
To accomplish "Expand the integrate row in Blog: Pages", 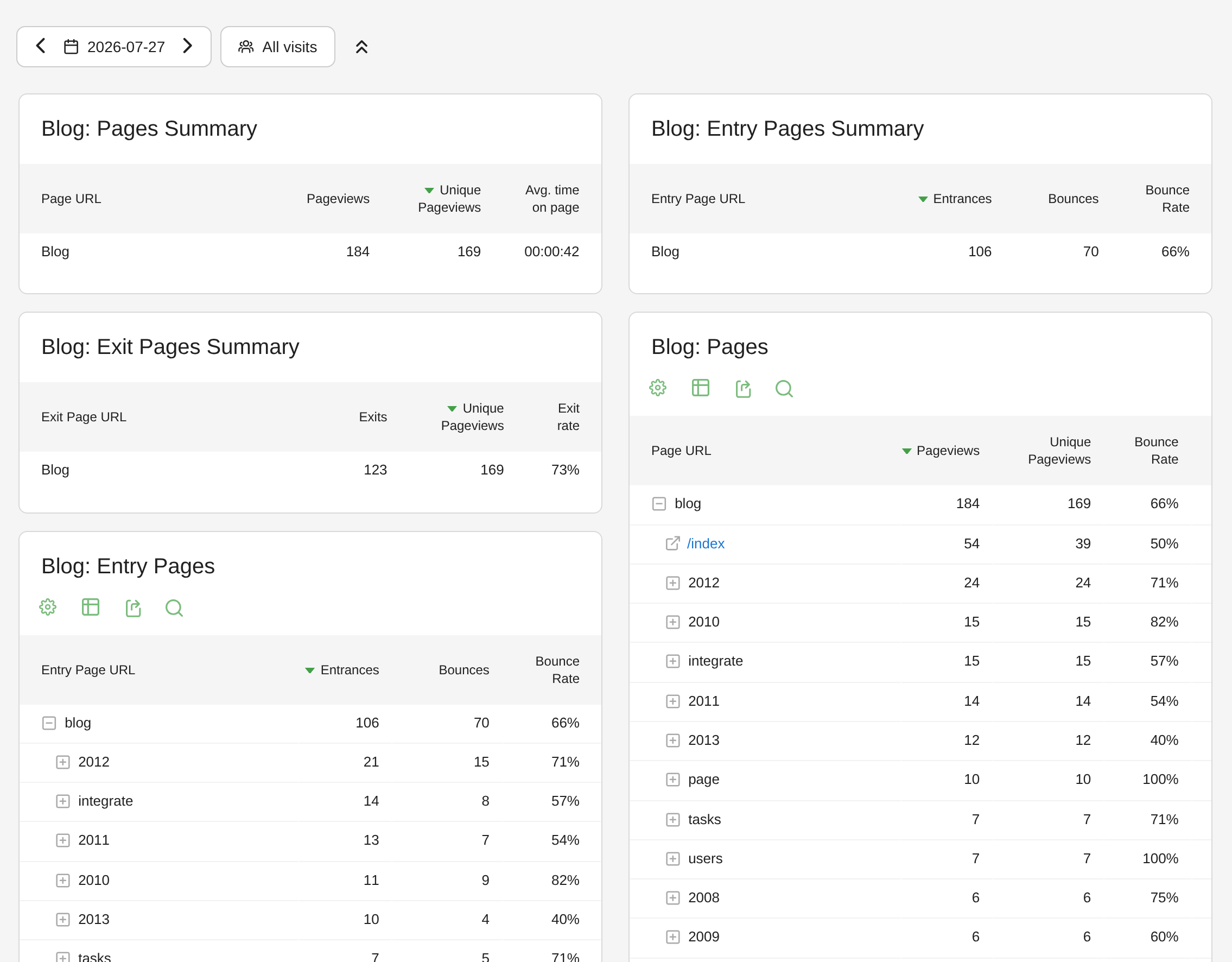I will [x=672, y=661].
